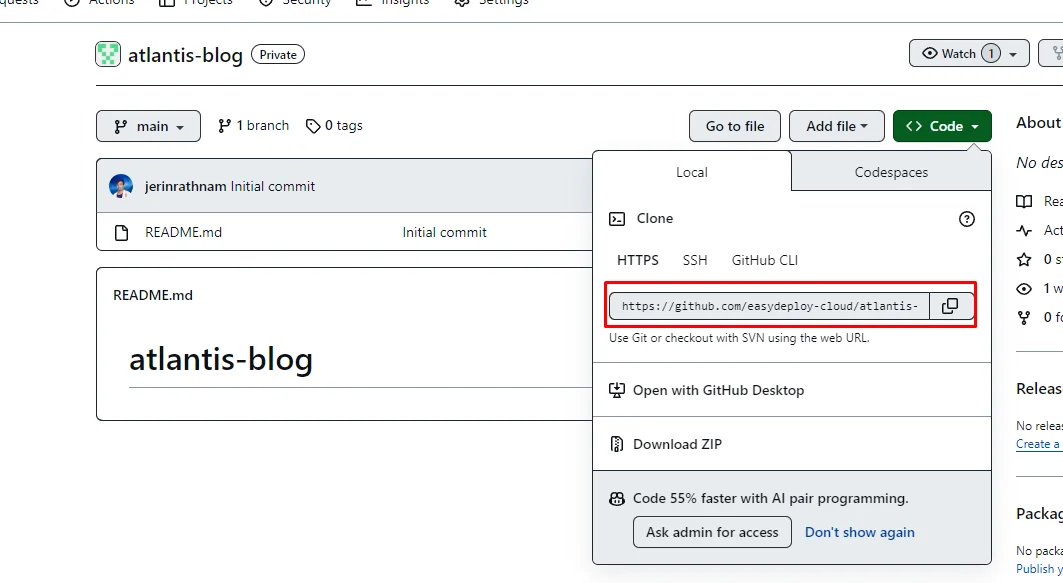This screenshot has width=1063, height=583.
Task: Open the README.md file link
Action: 183,232
